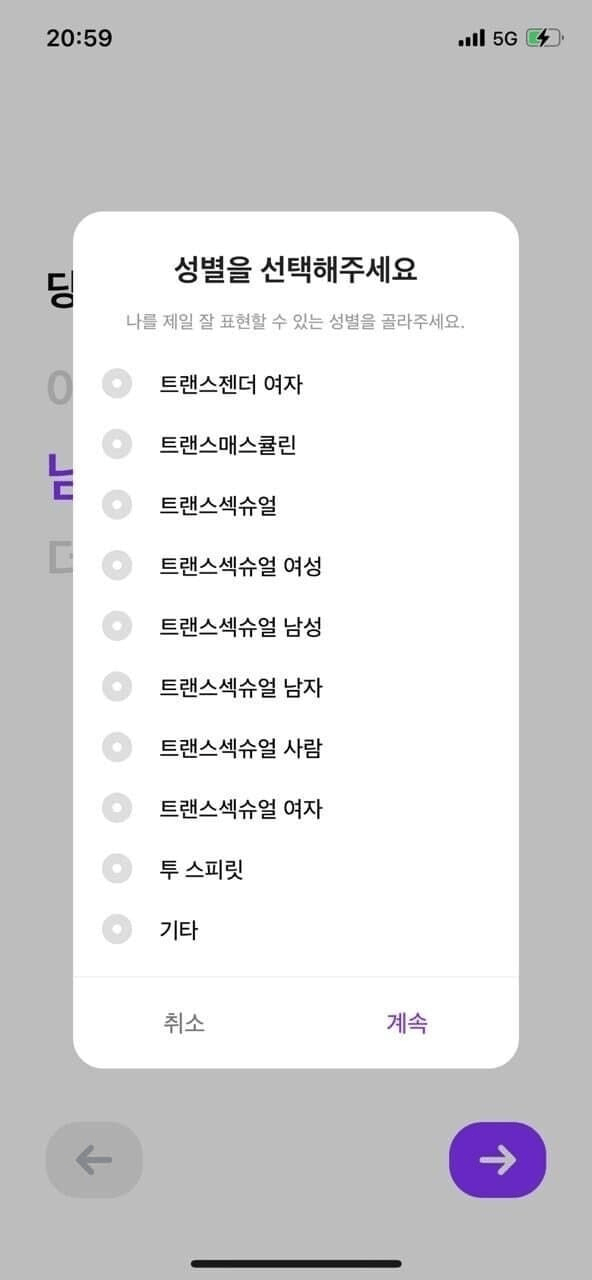Tap the purple forward arrow button

497,1160
